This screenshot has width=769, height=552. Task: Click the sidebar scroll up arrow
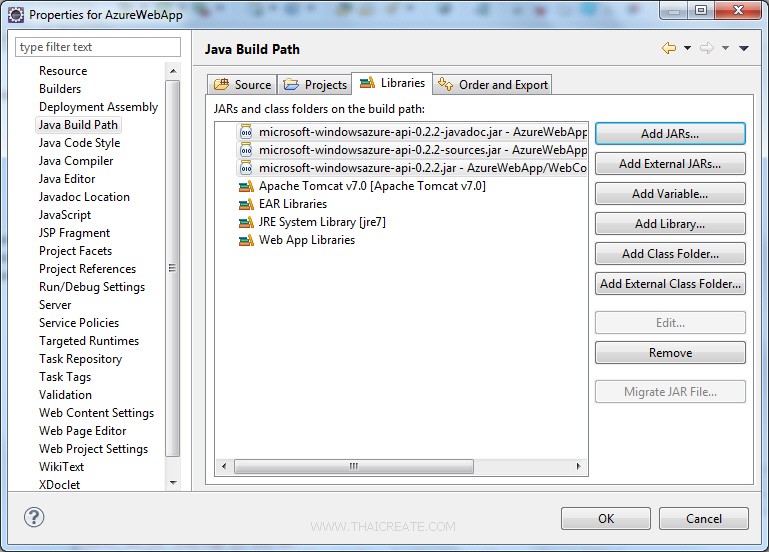tap(173, 71)
